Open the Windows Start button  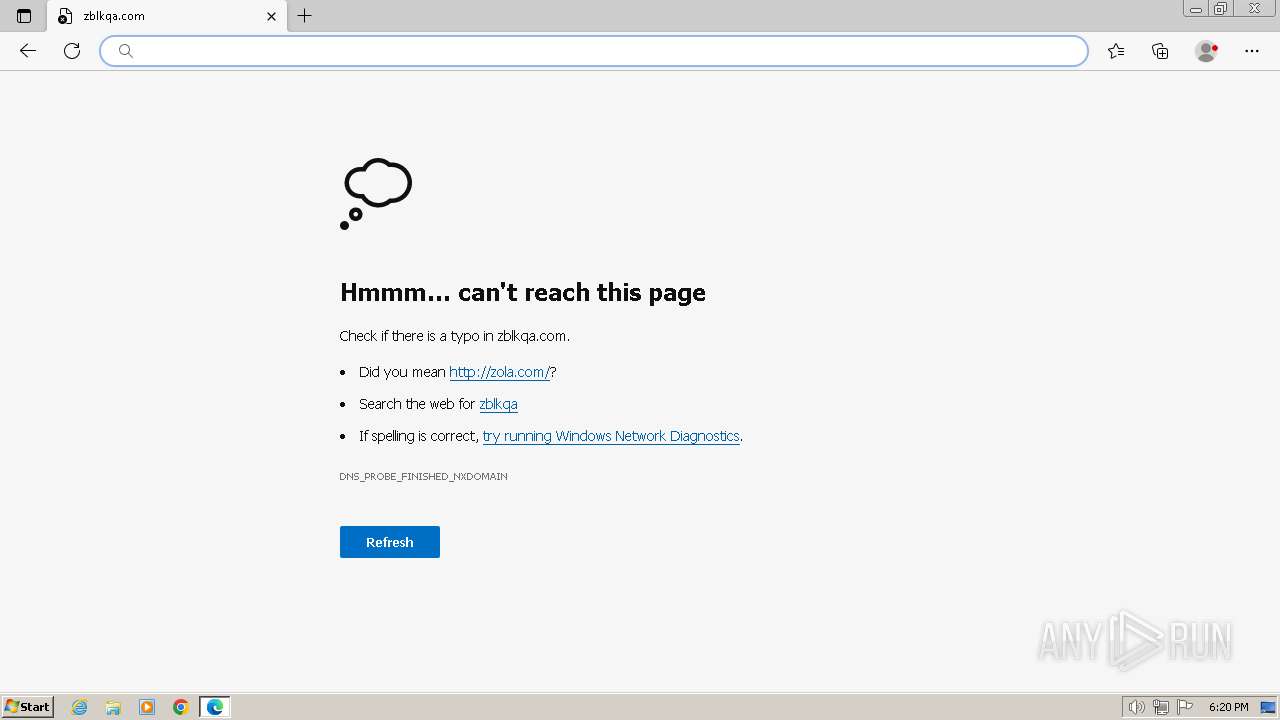tap(28, 707)
